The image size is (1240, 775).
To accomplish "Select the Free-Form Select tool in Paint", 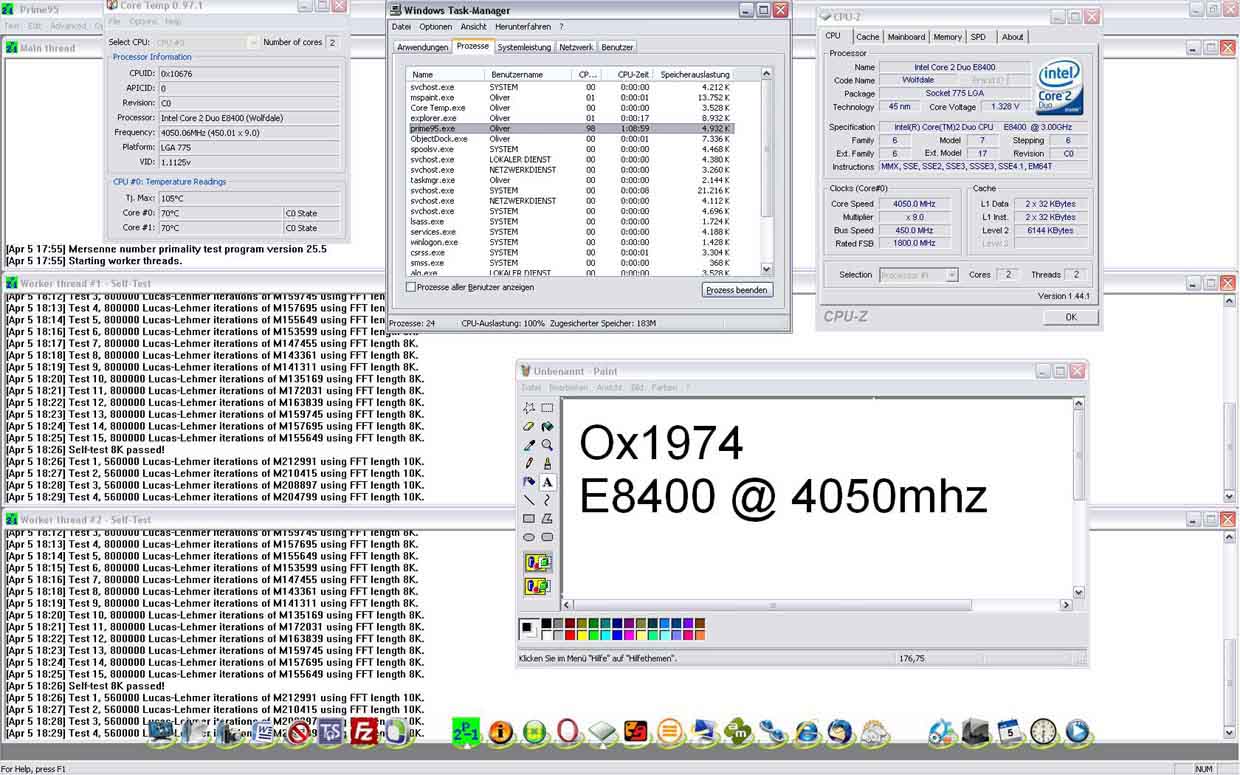I will 529,408.
